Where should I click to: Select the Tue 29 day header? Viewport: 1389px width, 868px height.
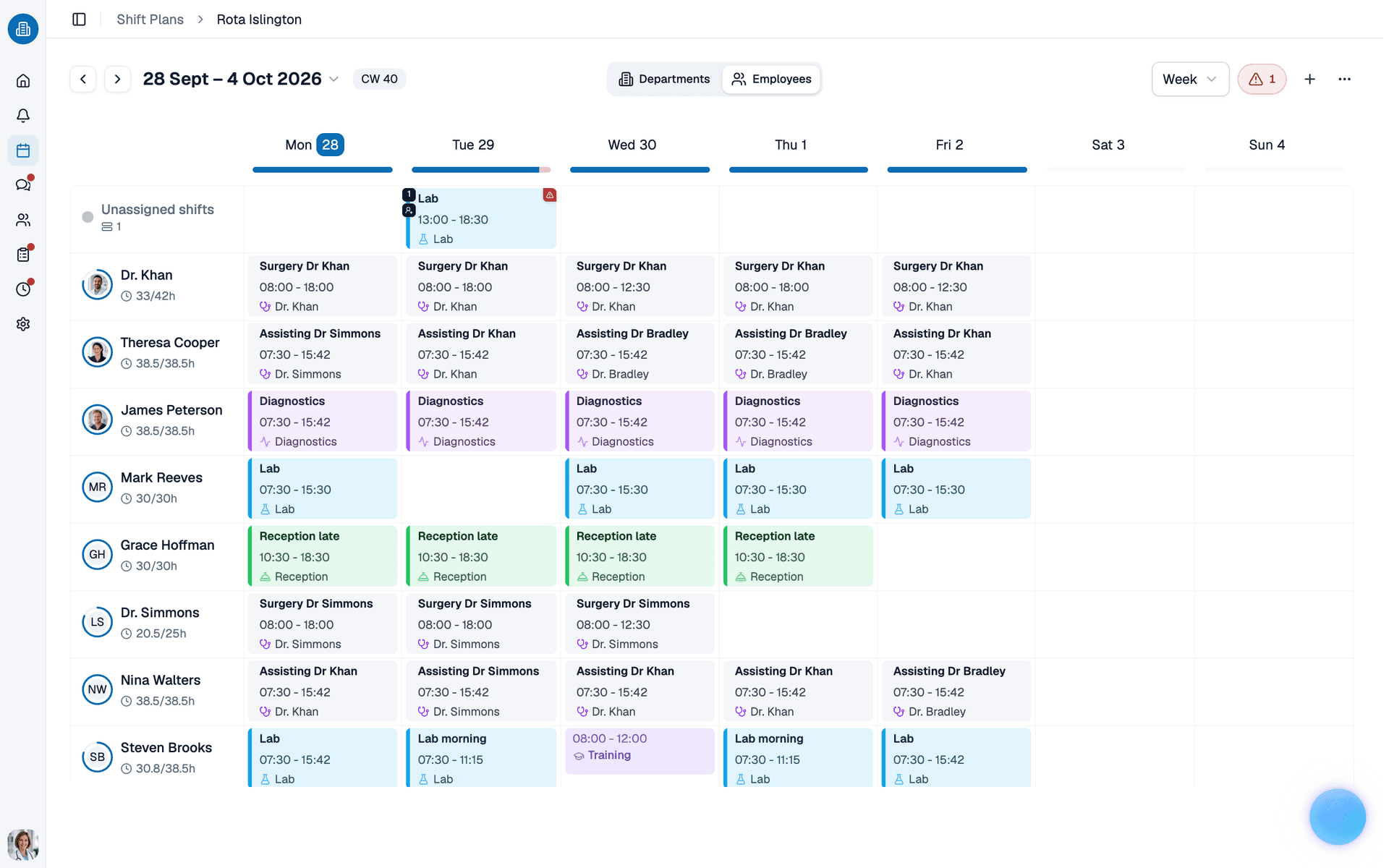click(473, 145)
